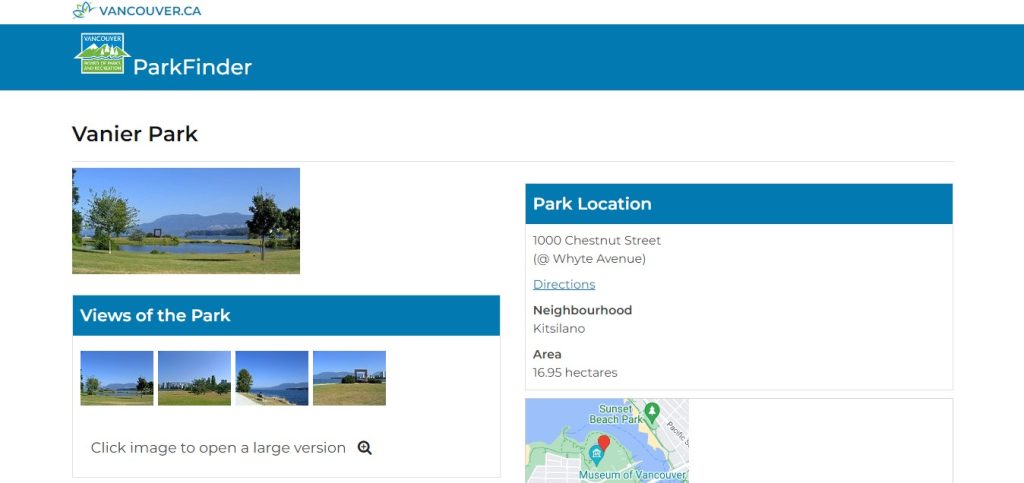
Task: Open the first park thumbnail with pond
Action: click(117, 378)
